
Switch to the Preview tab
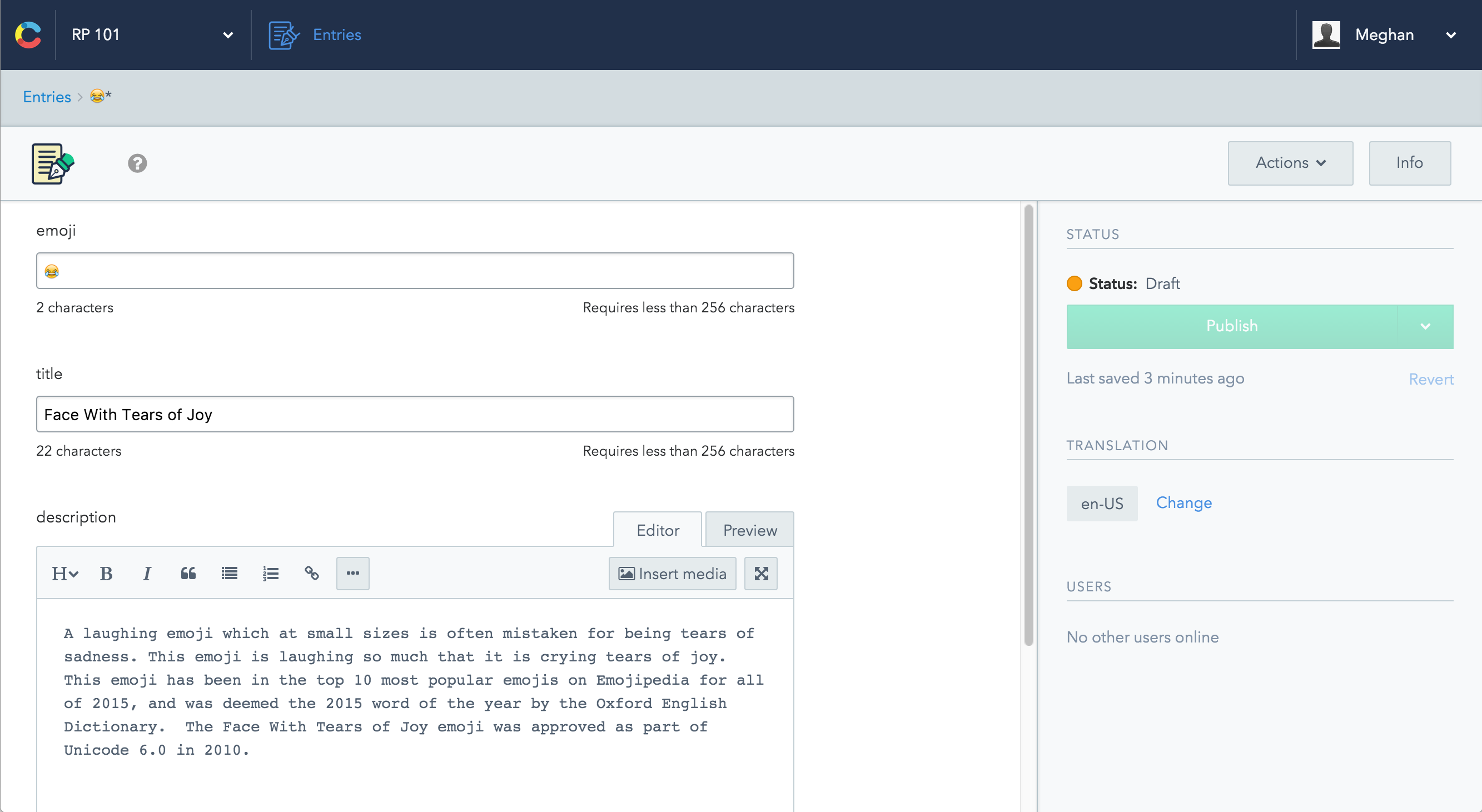point(749,530)
